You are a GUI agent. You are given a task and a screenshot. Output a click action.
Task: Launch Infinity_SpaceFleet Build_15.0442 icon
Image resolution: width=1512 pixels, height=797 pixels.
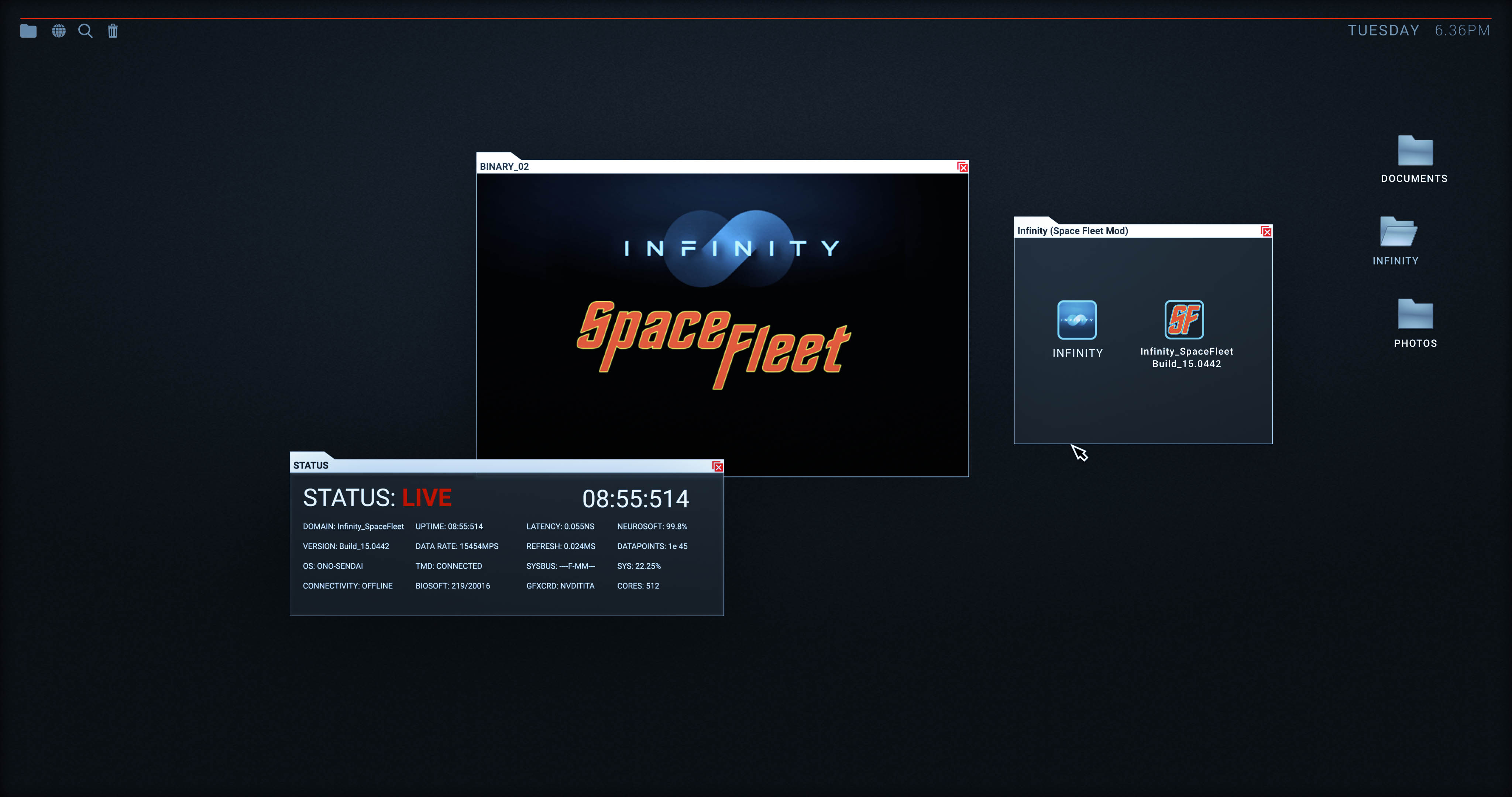[x=1184, y=320]
